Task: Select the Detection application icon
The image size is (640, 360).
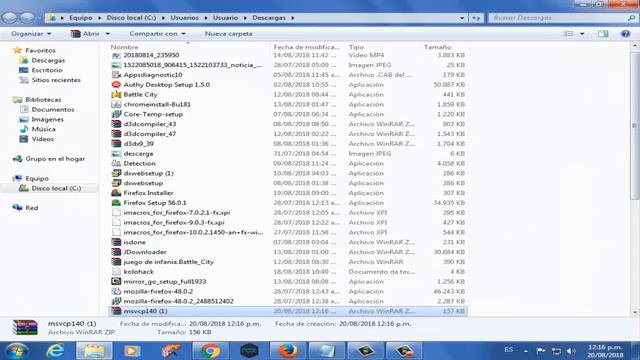Action: click(x=116, y=163)
